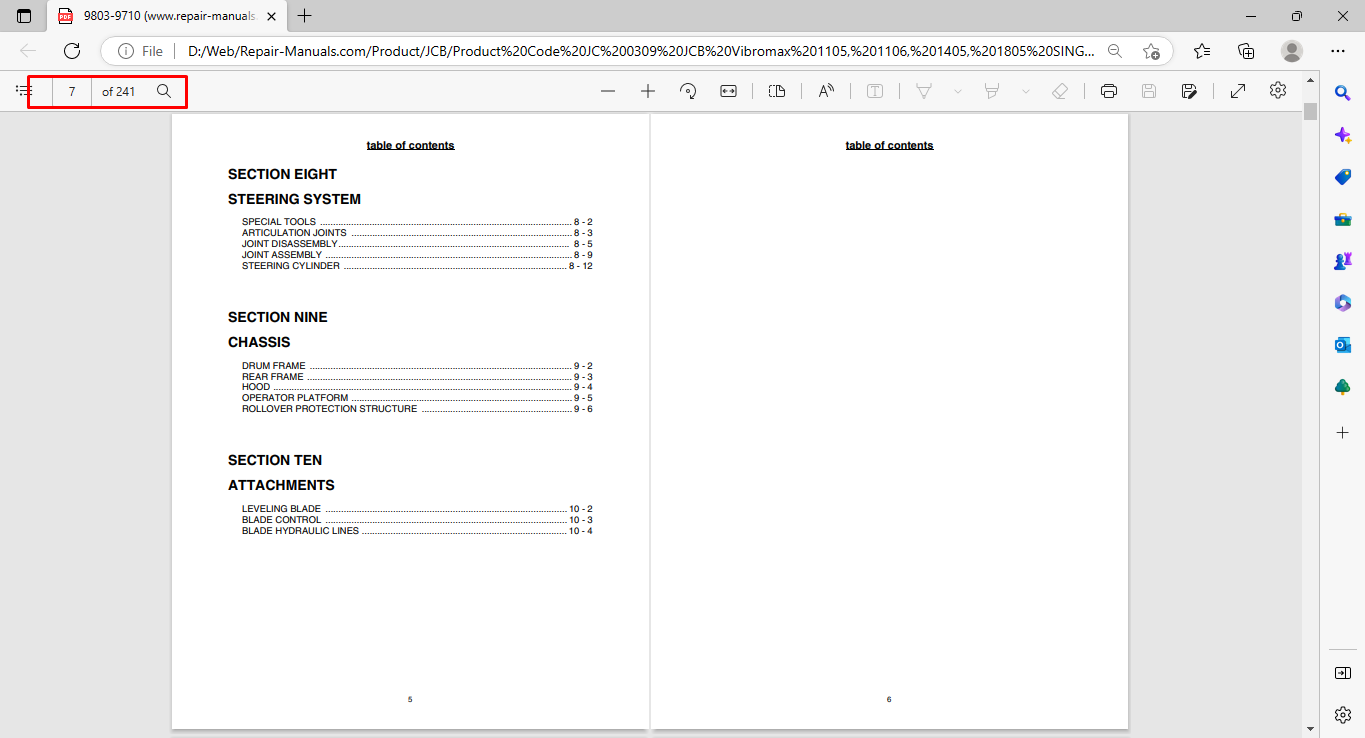This screenshot has width=1365, height=738.
Task: Click the PDF page number field
Action: 72,91
